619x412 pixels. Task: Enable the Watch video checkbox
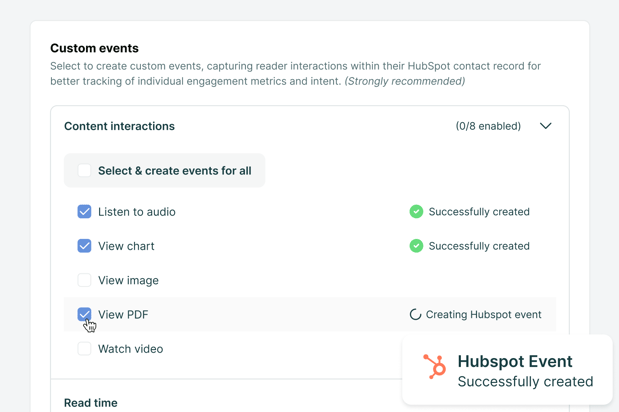click(x=84, y=349)
